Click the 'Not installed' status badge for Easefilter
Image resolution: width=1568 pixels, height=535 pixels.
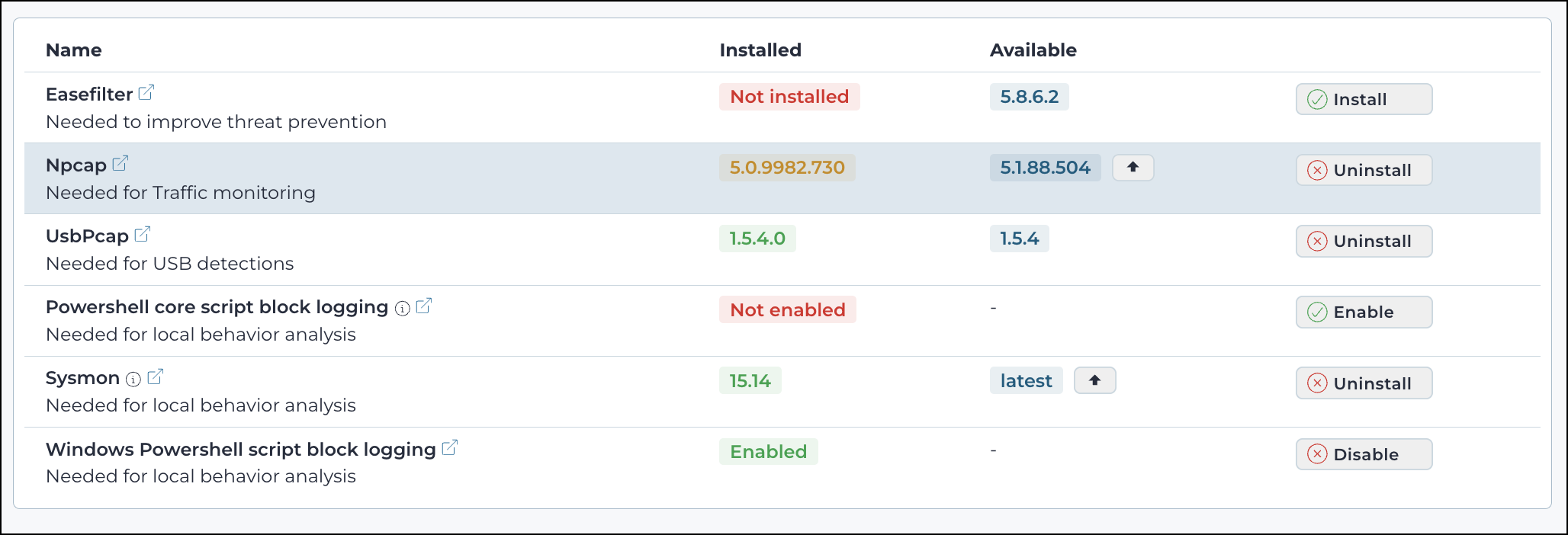789,97
